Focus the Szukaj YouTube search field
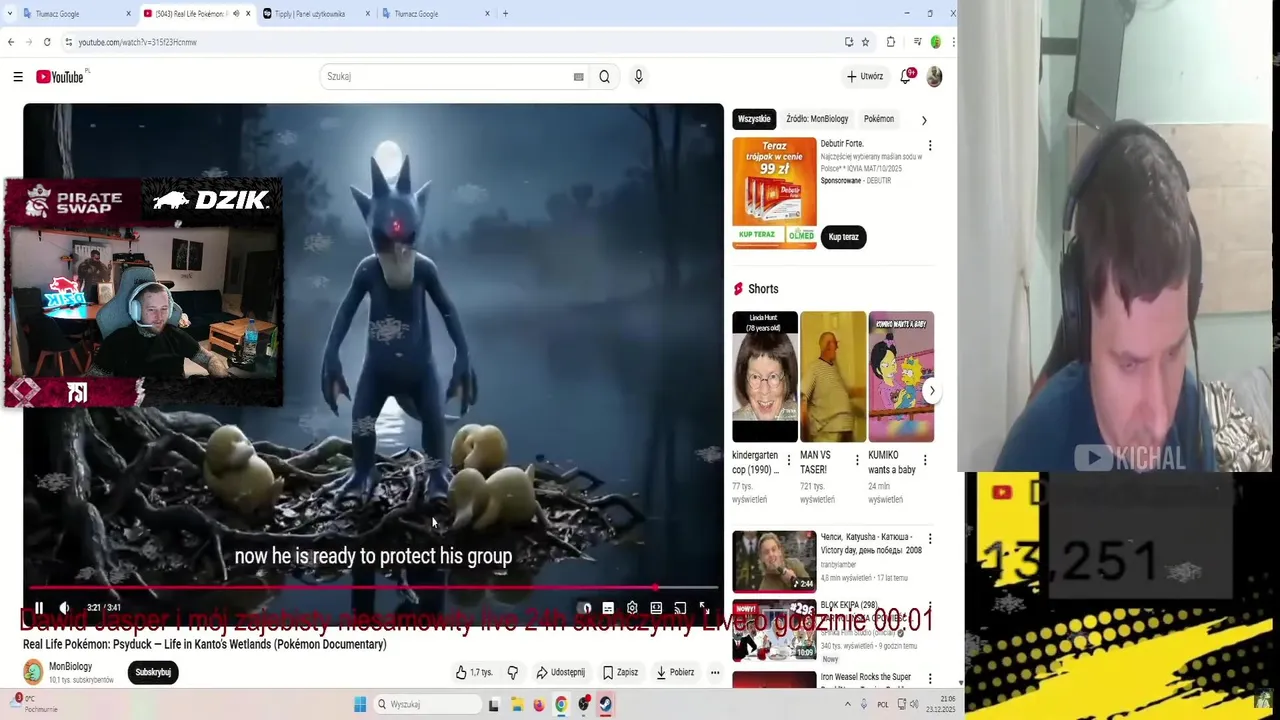 [x=445, y=77]
